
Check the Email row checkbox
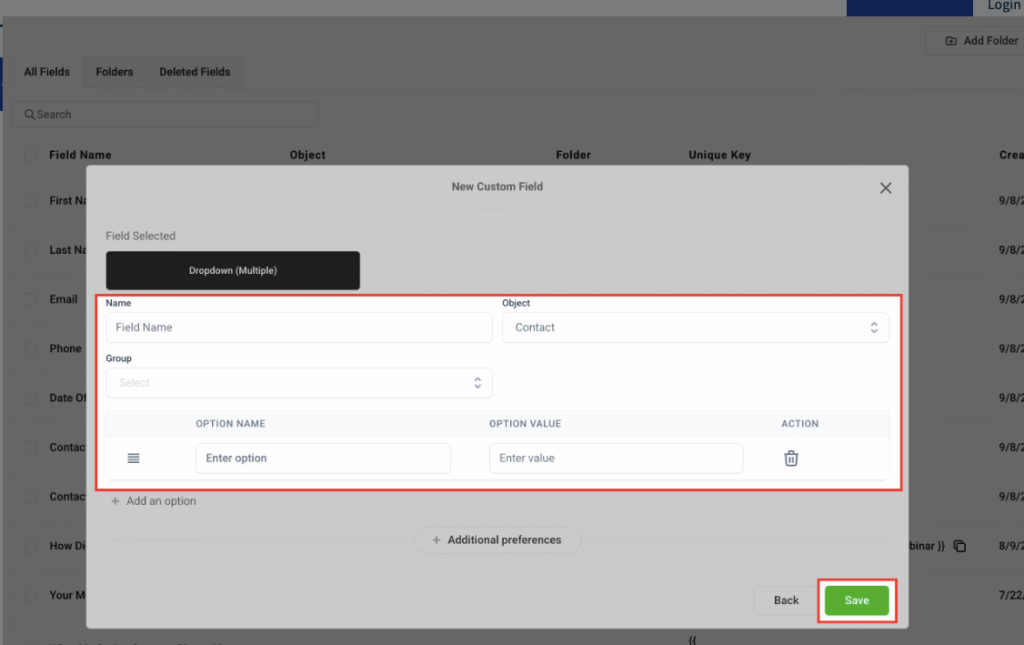[x=30, y=299]
